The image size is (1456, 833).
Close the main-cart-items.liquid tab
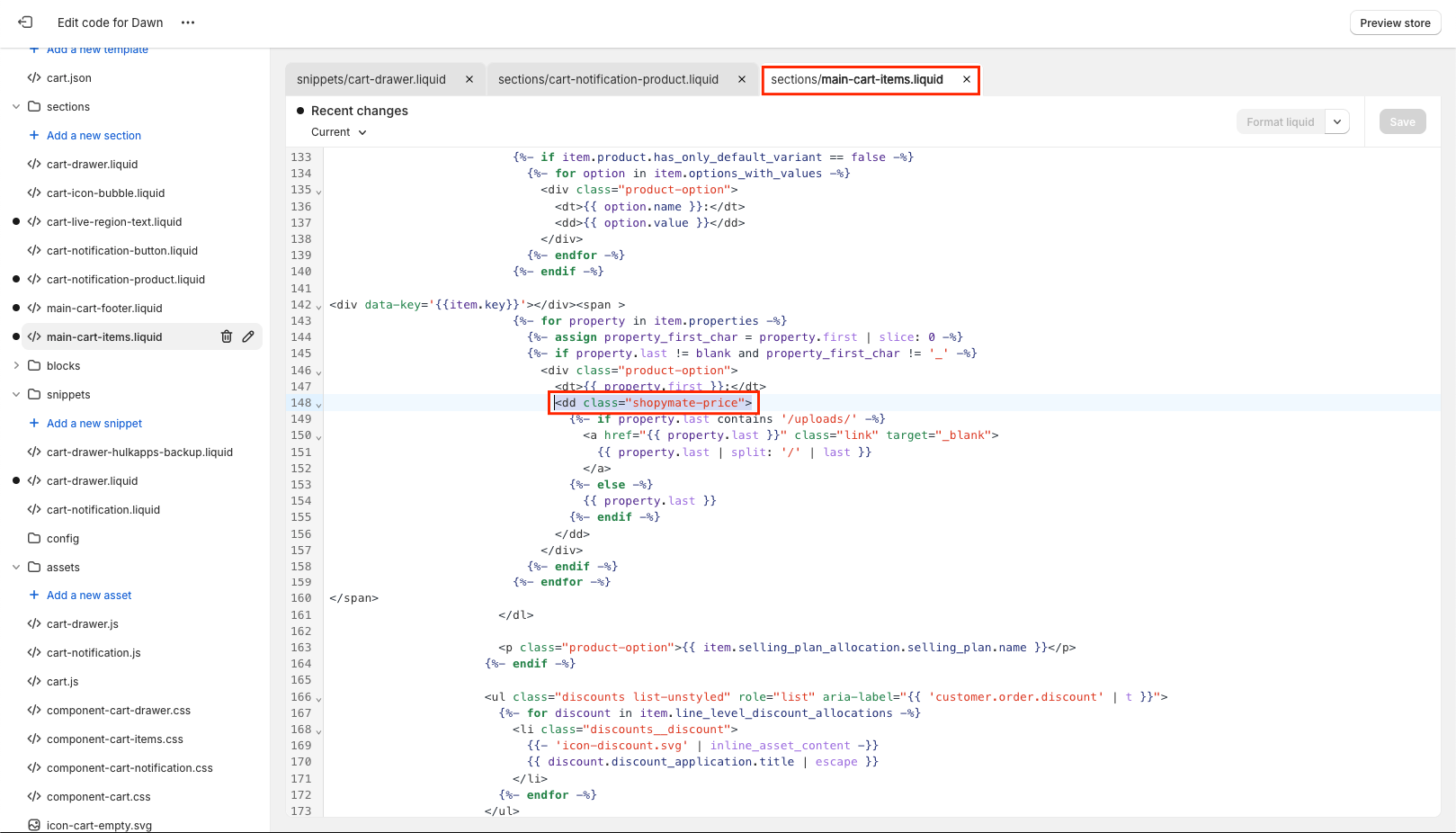point(967,79)
